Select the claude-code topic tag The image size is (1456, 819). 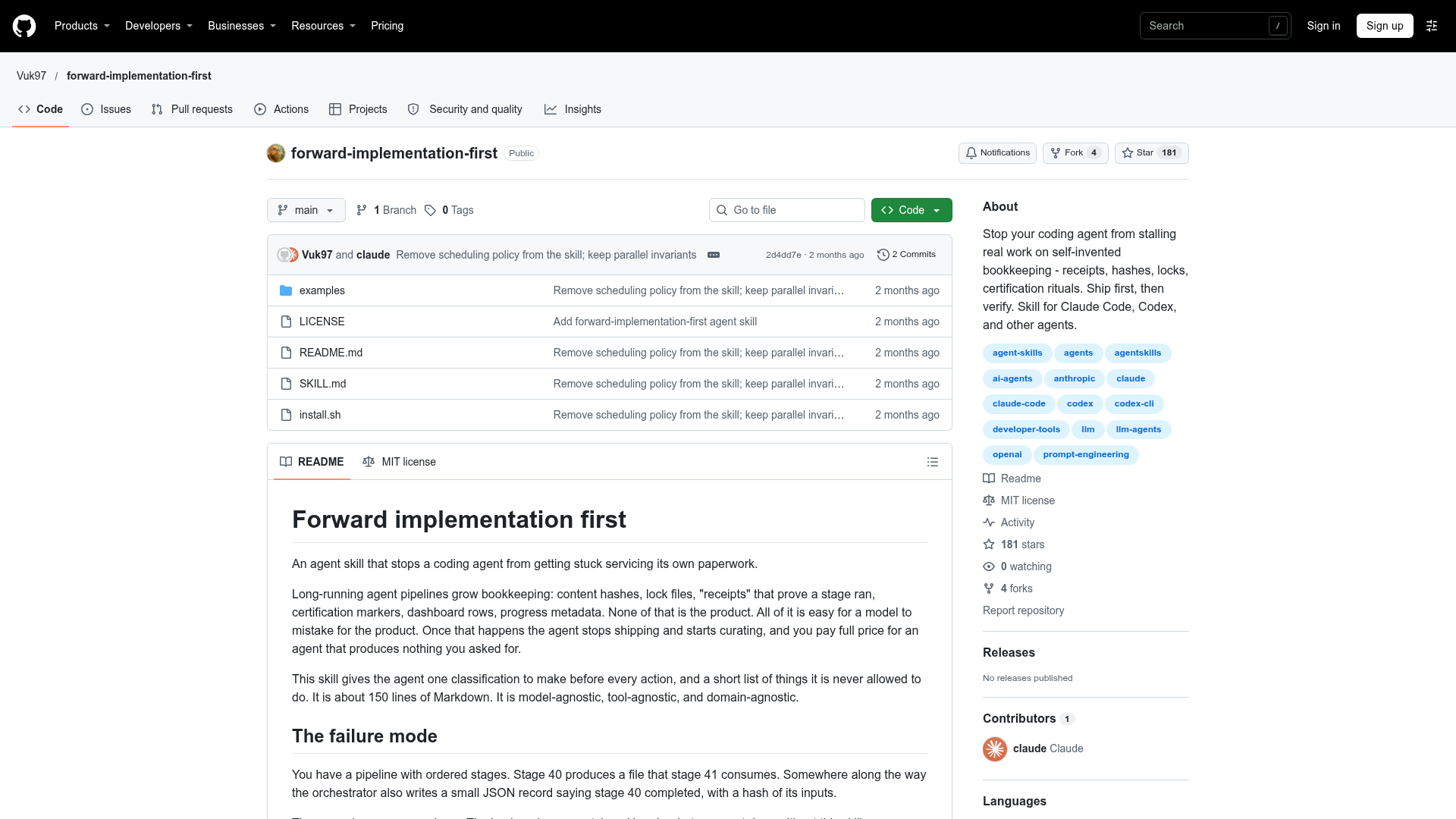1018,404
